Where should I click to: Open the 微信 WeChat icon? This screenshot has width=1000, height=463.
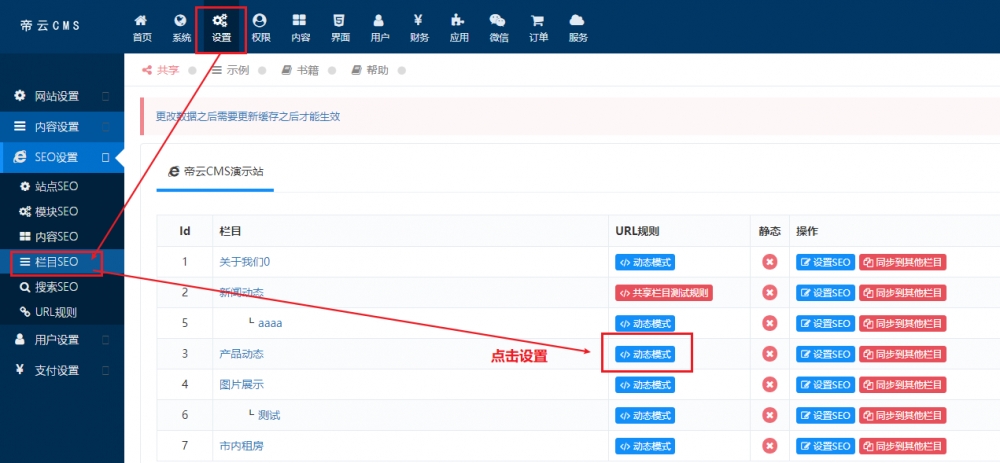[x=498, y=27]
